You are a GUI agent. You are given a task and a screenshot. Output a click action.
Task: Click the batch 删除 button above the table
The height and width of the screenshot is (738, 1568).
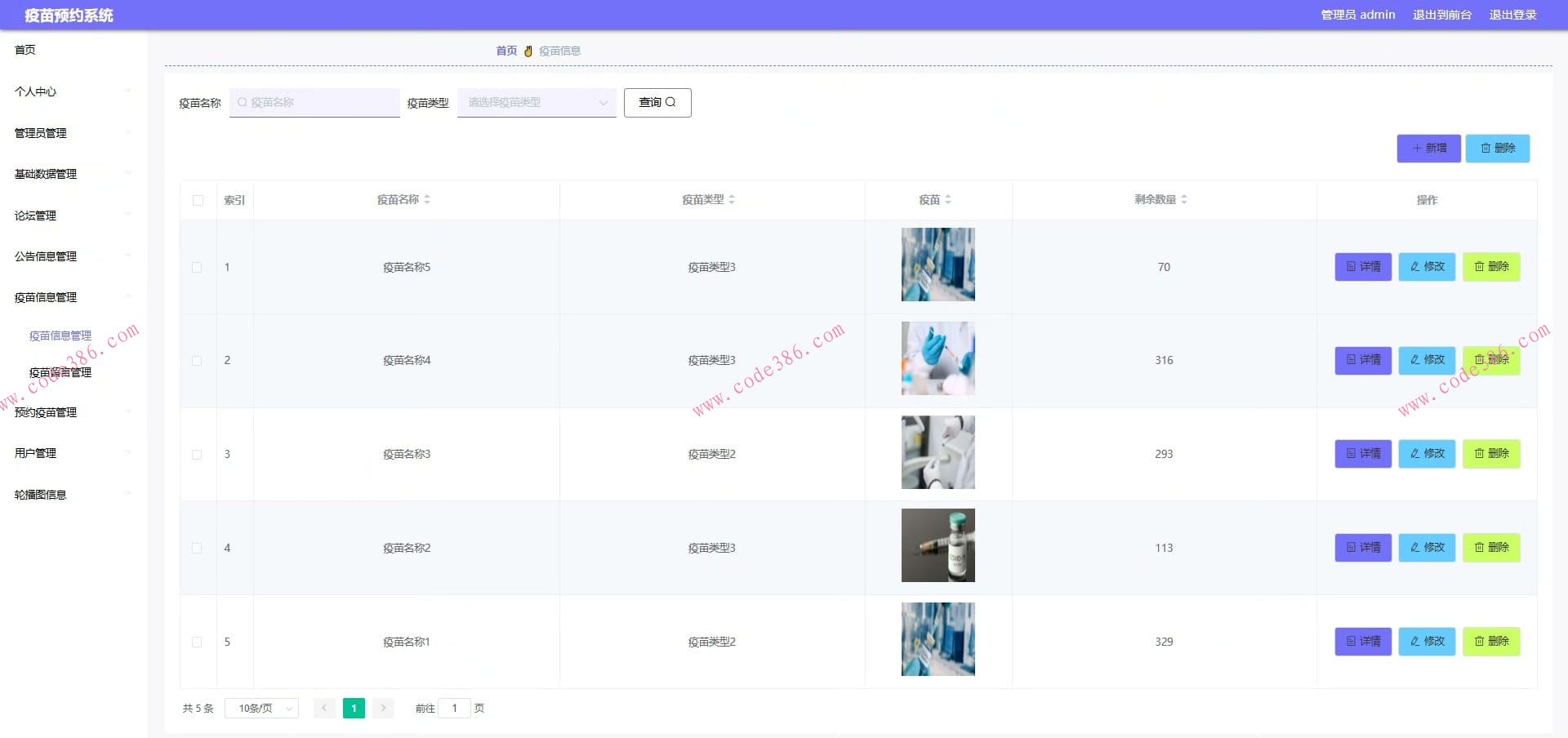(x=1498, y=149)
